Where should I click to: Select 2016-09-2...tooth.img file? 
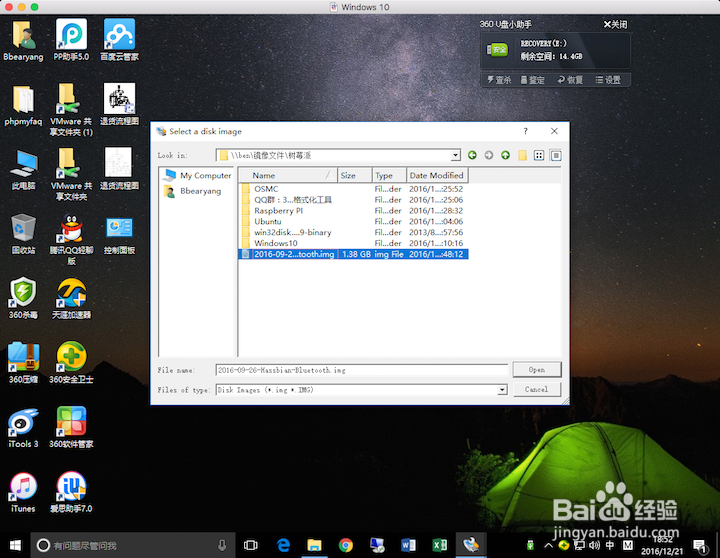[x=354, y=254]
